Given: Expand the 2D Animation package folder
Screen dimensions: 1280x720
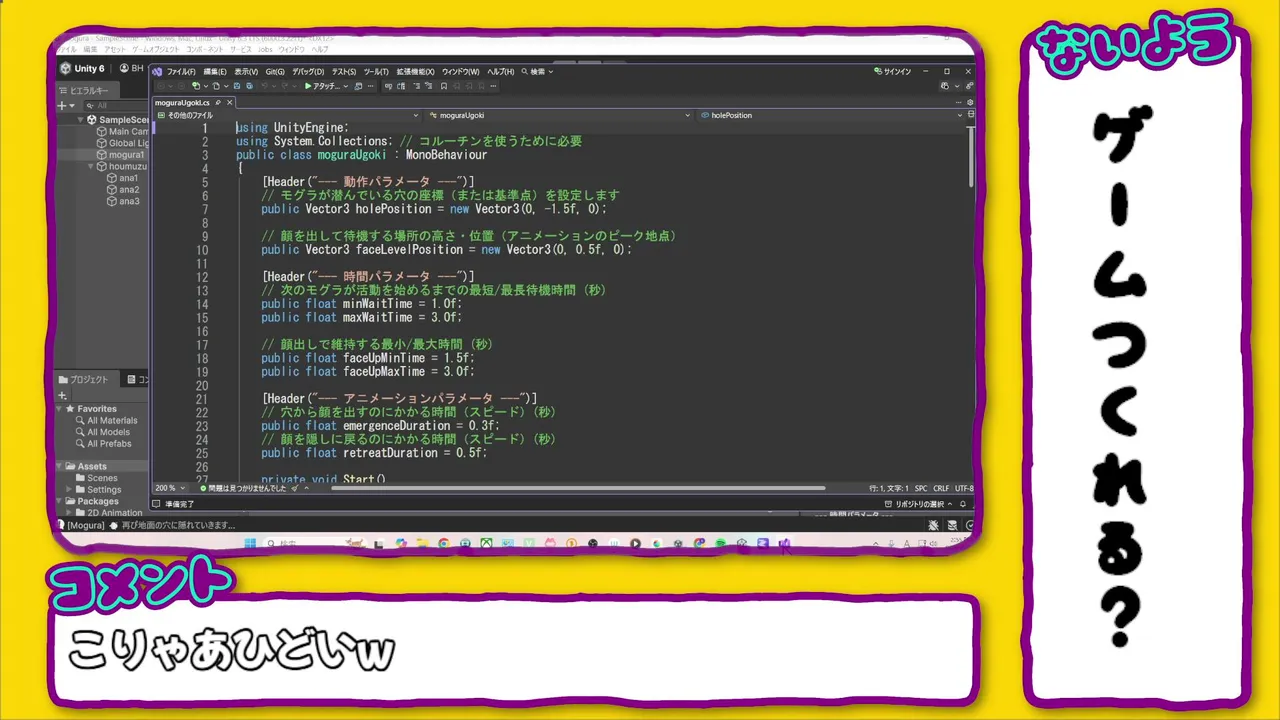Looking at the screenshot, I should click(x=69, y=513).
